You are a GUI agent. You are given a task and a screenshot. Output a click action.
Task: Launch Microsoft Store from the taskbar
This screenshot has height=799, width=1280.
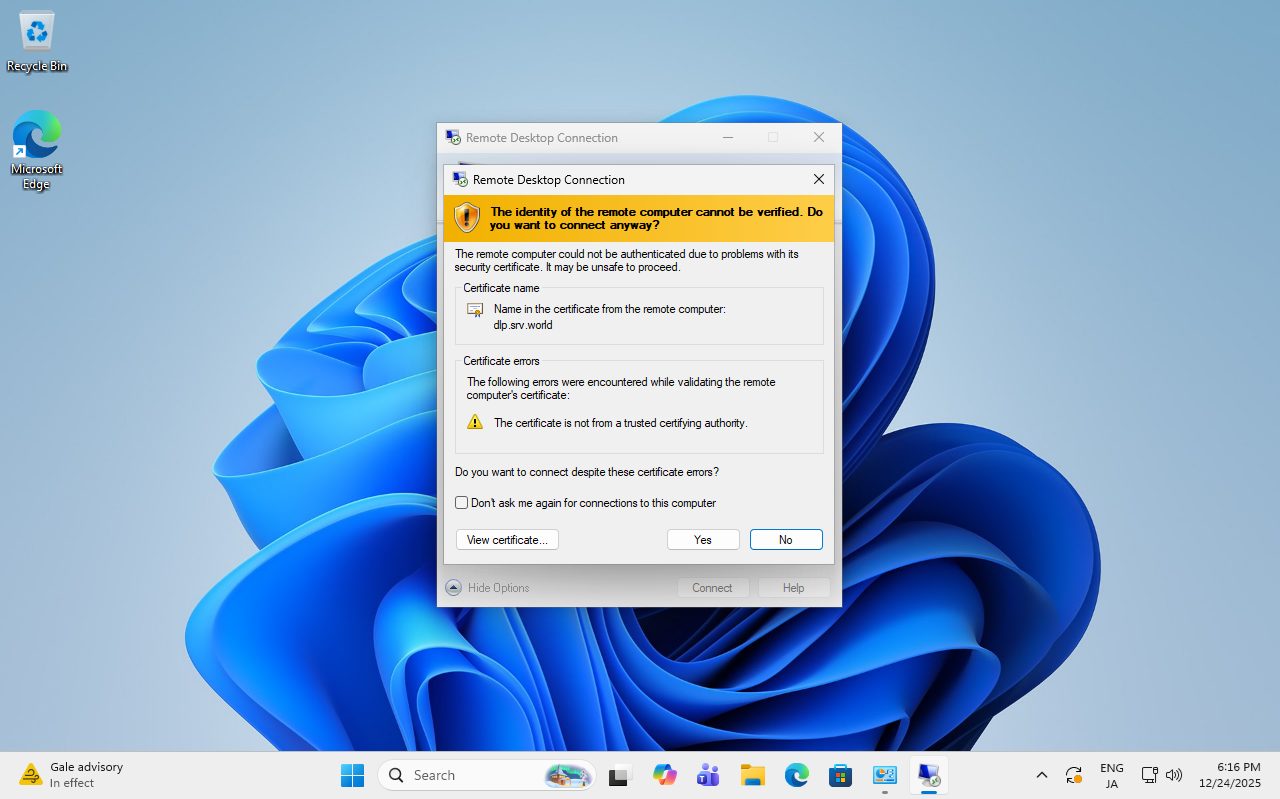[x=840, y=775]
